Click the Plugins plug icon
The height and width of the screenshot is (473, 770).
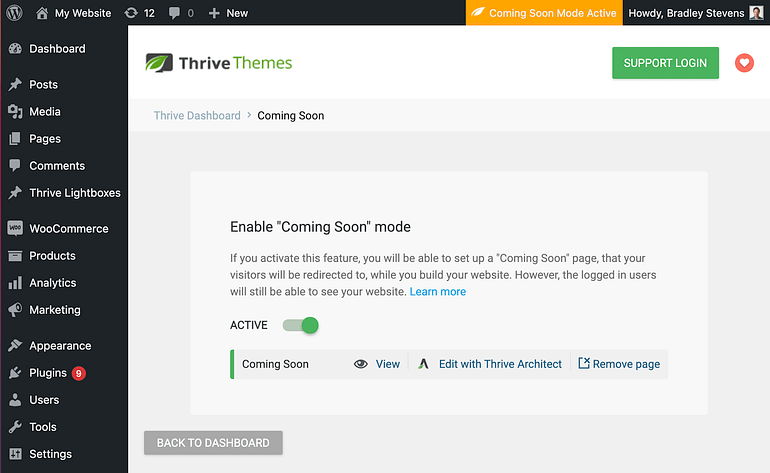[x=15, y=373]
